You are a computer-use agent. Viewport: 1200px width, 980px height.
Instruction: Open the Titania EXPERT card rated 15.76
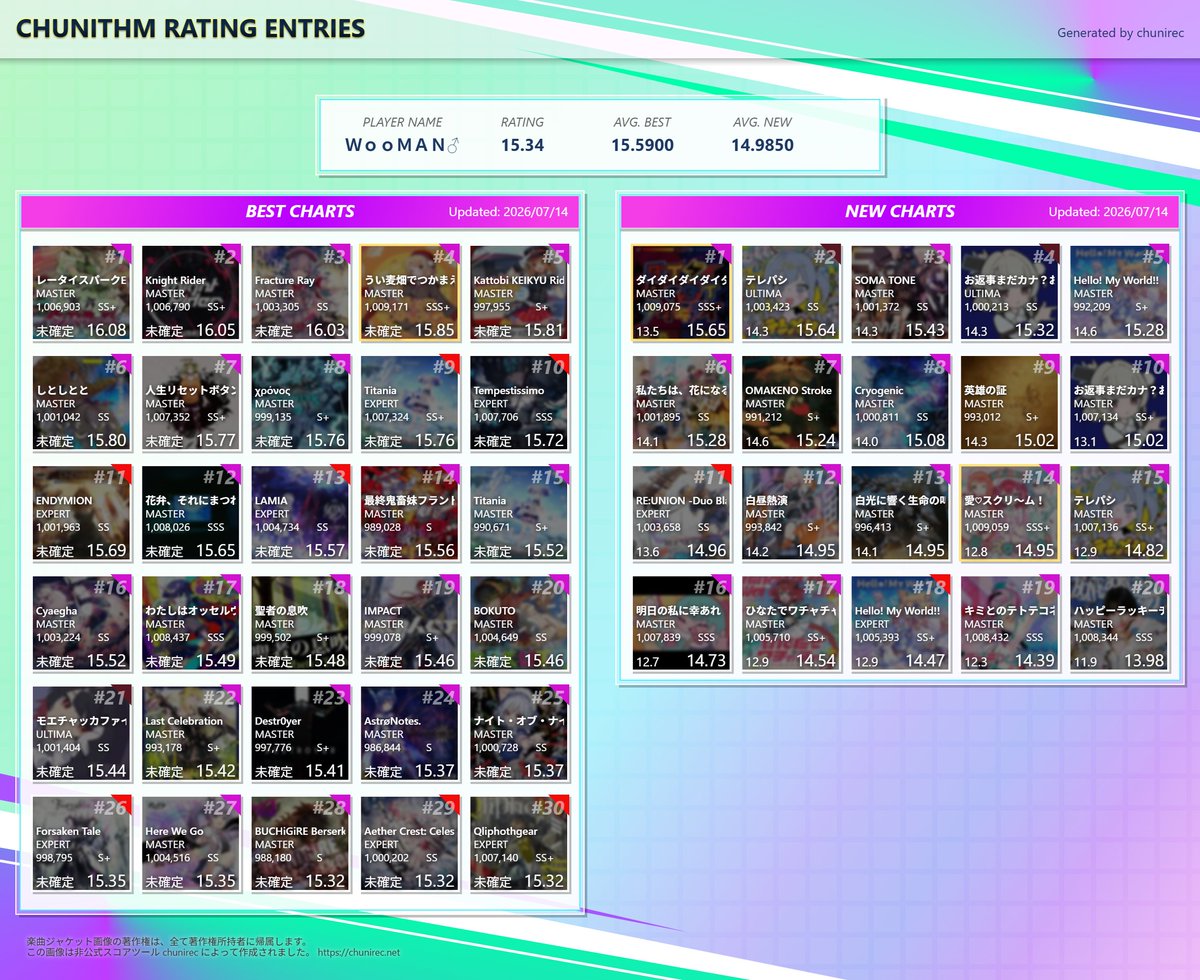[410, 404]
